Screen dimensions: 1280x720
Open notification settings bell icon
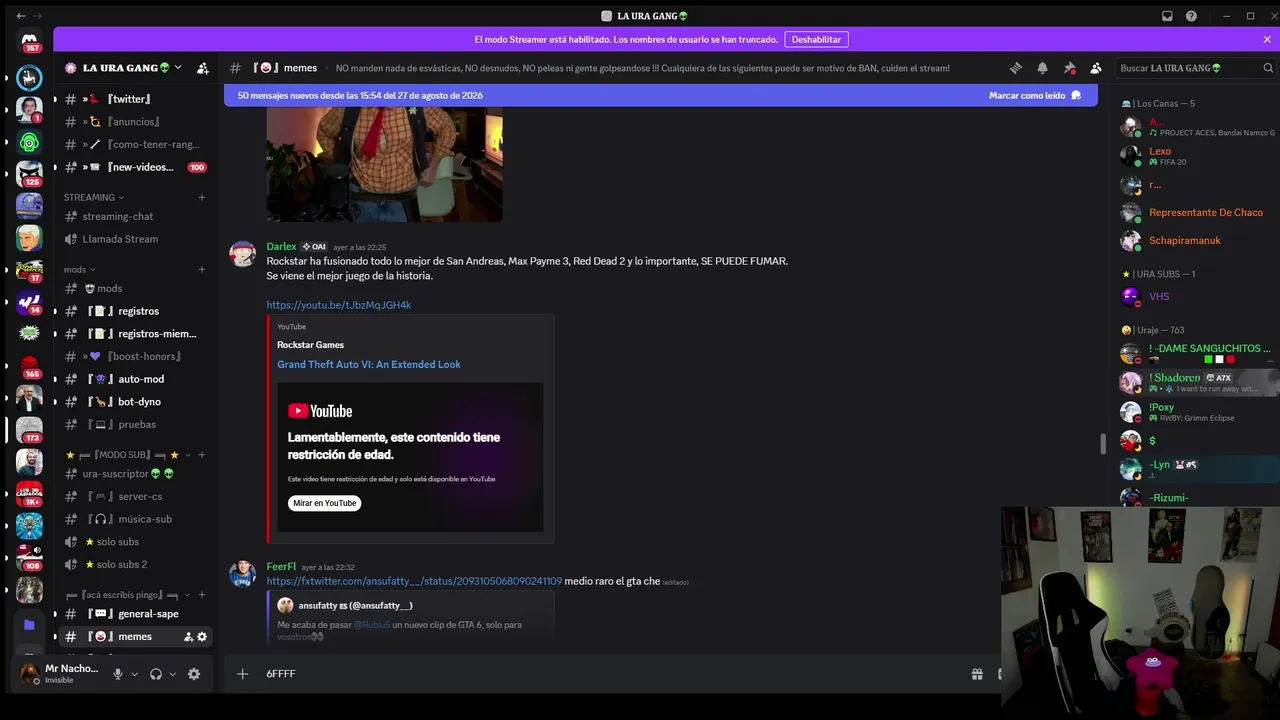click(1043, 68)
